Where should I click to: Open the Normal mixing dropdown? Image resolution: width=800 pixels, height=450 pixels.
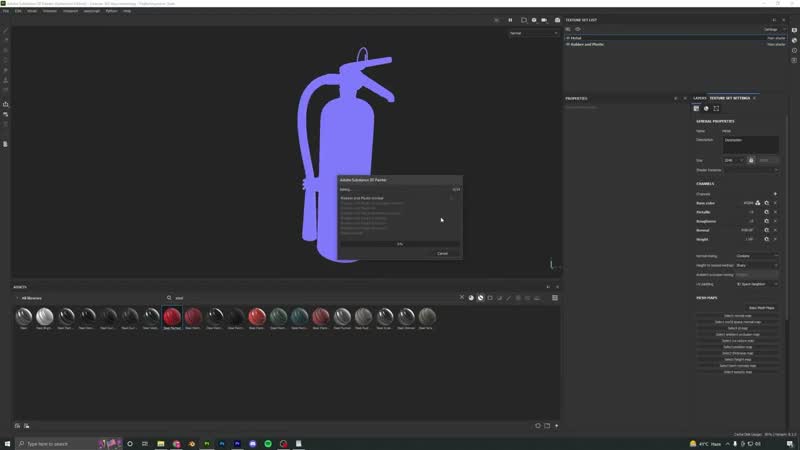[757, 256]
